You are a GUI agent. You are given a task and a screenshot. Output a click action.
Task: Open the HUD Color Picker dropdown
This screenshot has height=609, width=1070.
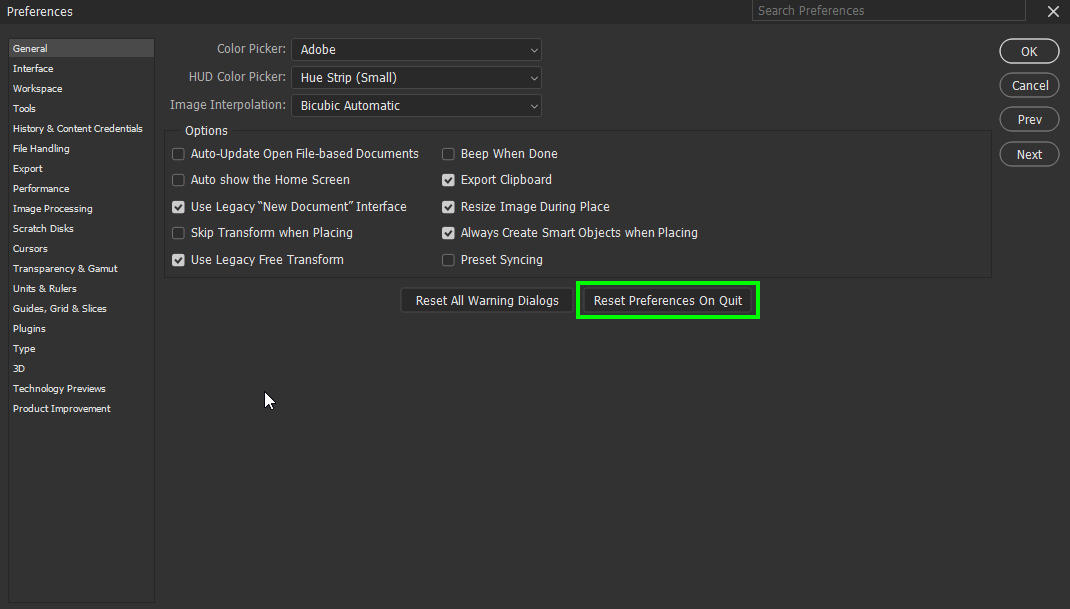tap(416, 77)
